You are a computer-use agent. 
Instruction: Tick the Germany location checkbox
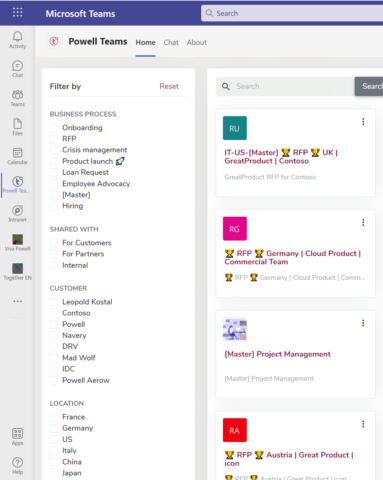point(54,428)
